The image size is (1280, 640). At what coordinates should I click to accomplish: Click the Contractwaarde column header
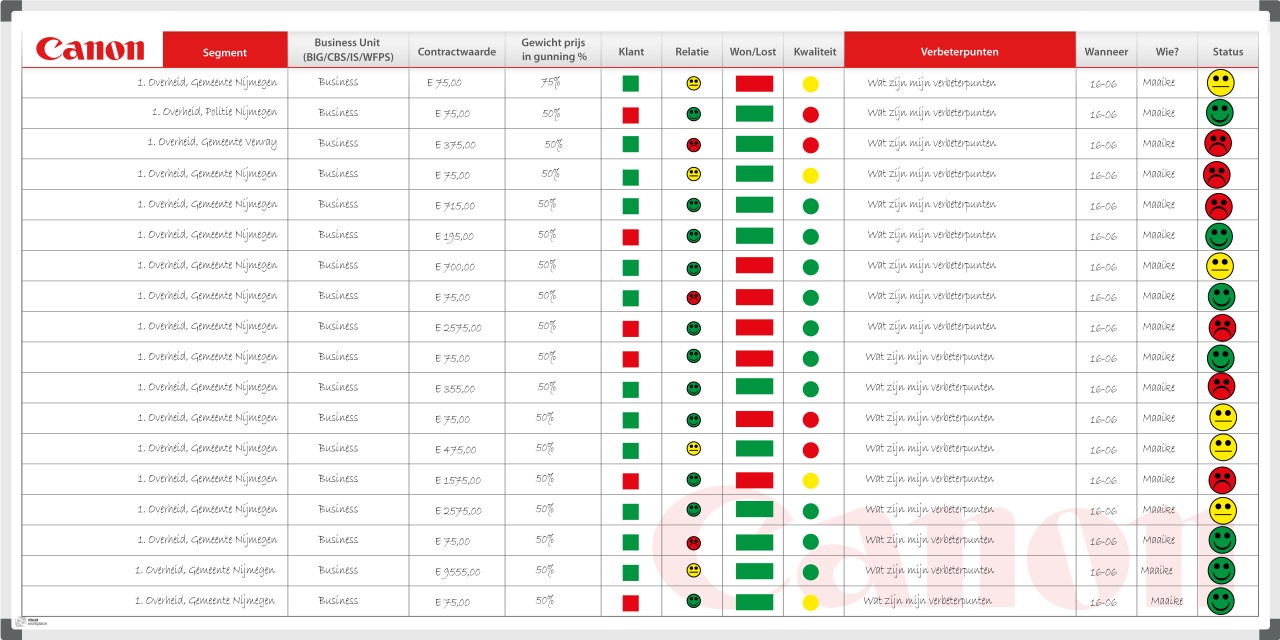tap(456, 52)
